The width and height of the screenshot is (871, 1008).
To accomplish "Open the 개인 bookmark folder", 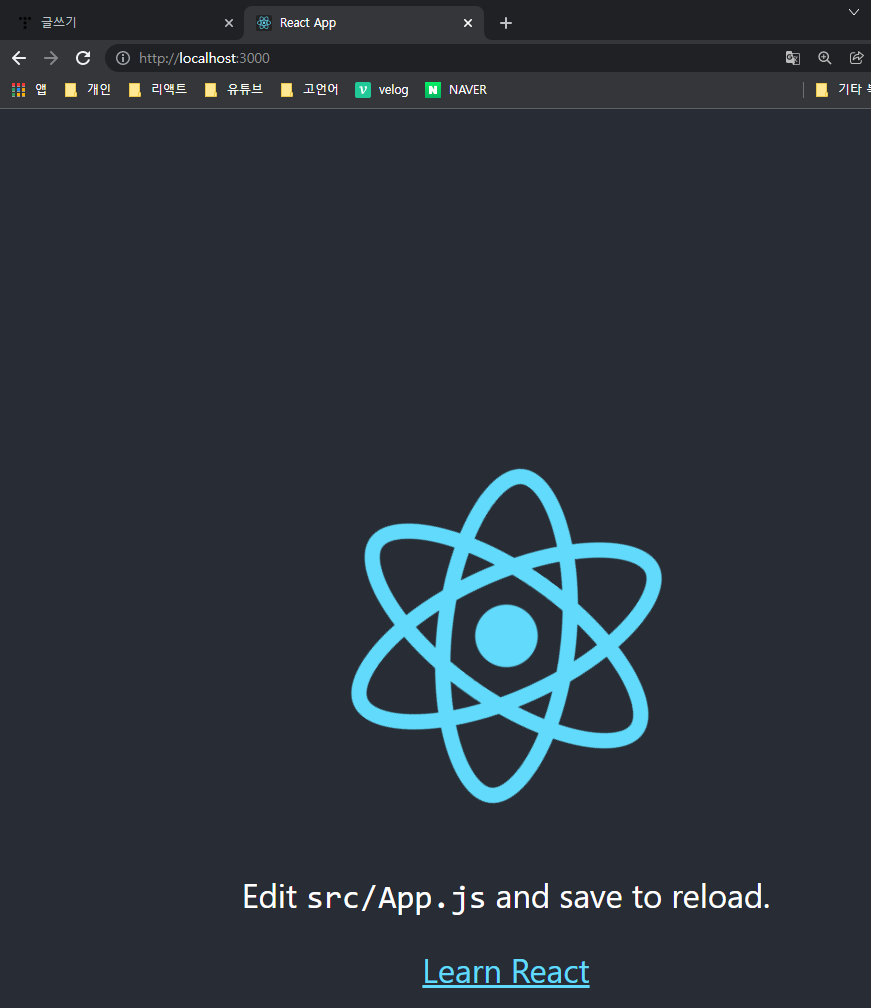I will point(88,90).
